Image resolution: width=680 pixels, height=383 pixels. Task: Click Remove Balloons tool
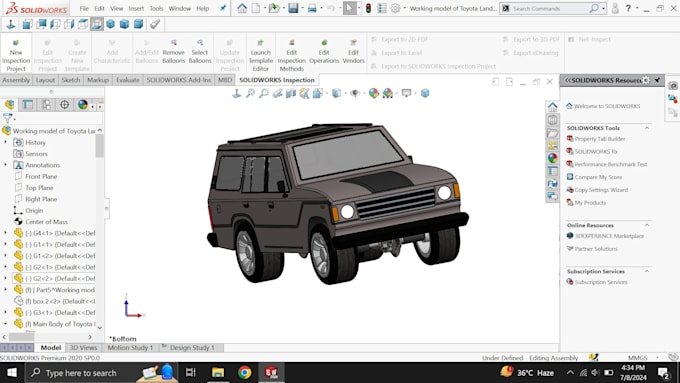coord(173,52)
